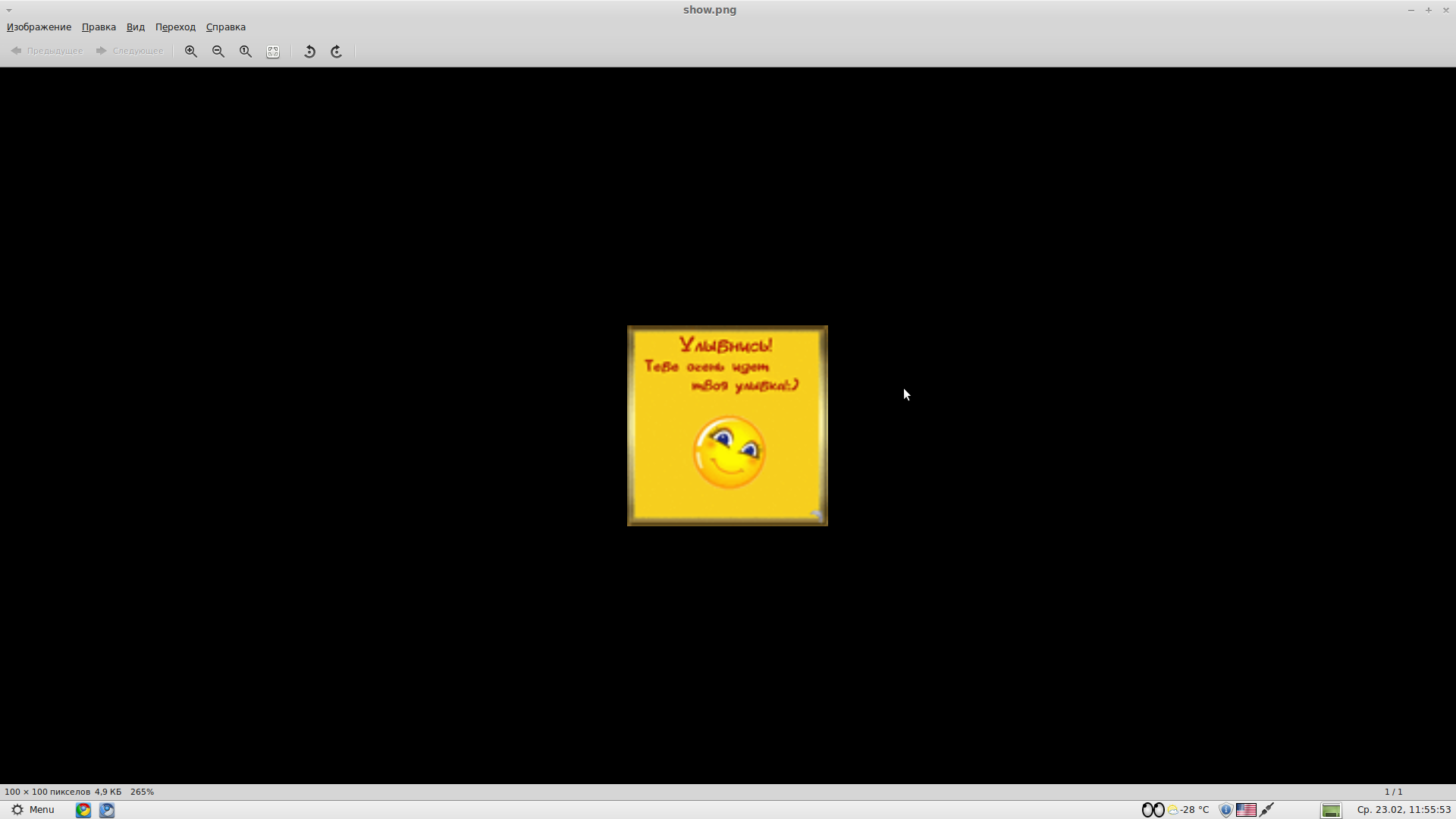This screenshot has height=819, width=1456.
Task: Fit image to window
Action: 273,52
